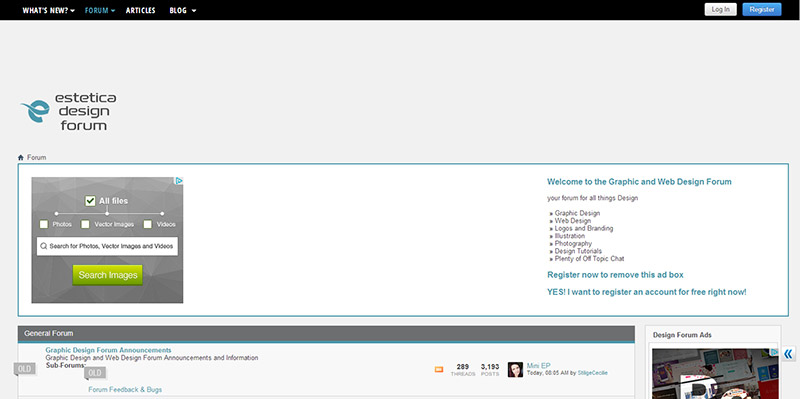The height and width of the screenshot is (399, 800).
Task: Click the Illustration list item
Action: pos(570,236)
